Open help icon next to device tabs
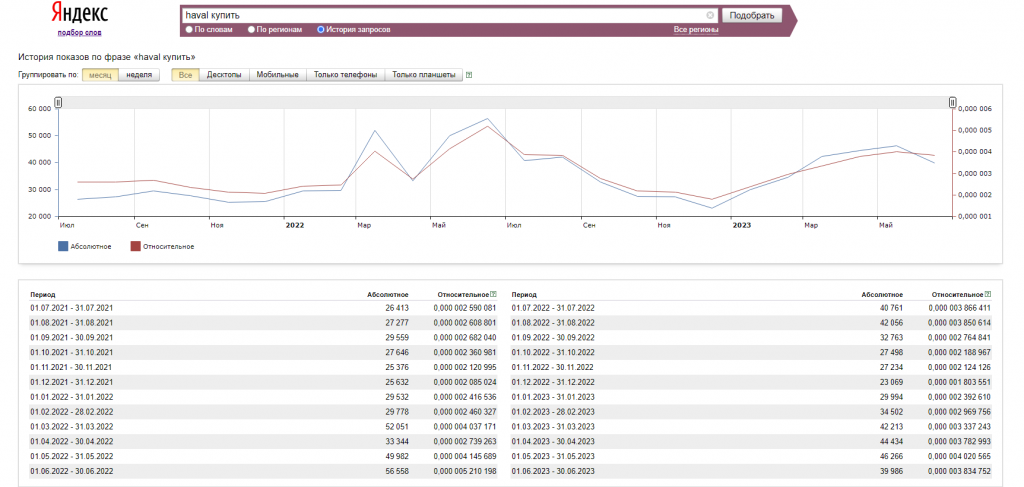The height and width of the screenshot is (487, 1024). point(469,75)
